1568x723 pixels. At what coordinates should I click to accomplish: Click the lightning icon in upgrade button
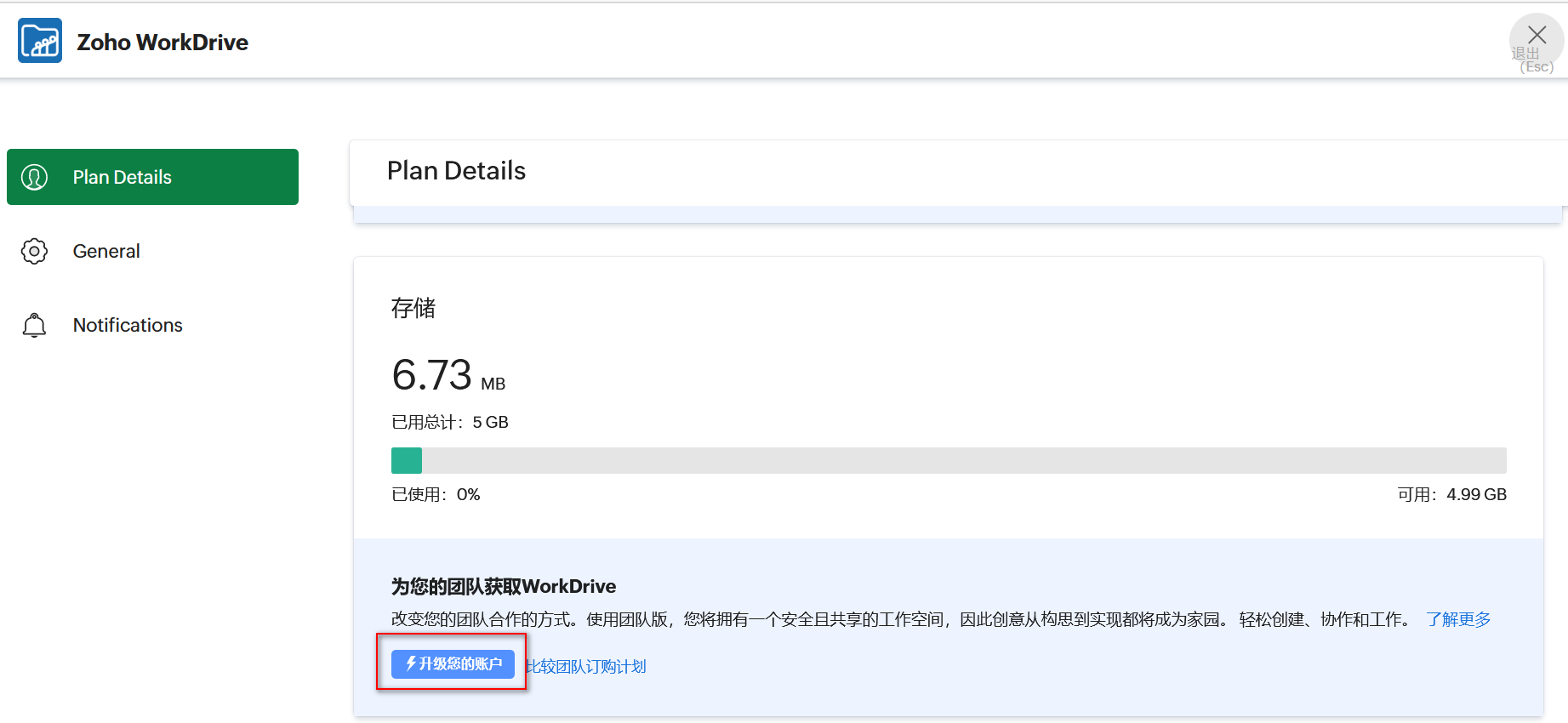pos(411,663)
